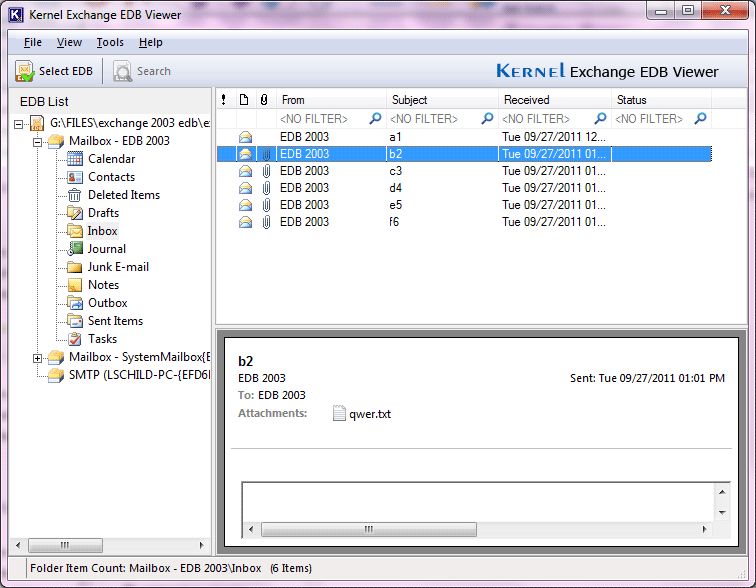
Task: Click the paperclip icon of message c3
Action: pos(266,171)
